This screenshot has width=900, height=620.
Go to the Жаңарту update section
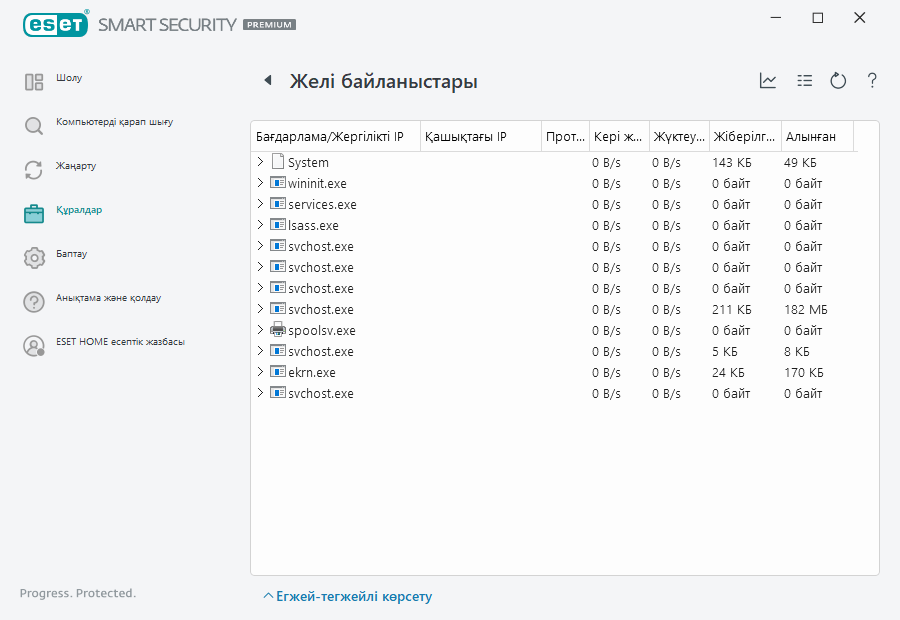[x=76, y=166]
